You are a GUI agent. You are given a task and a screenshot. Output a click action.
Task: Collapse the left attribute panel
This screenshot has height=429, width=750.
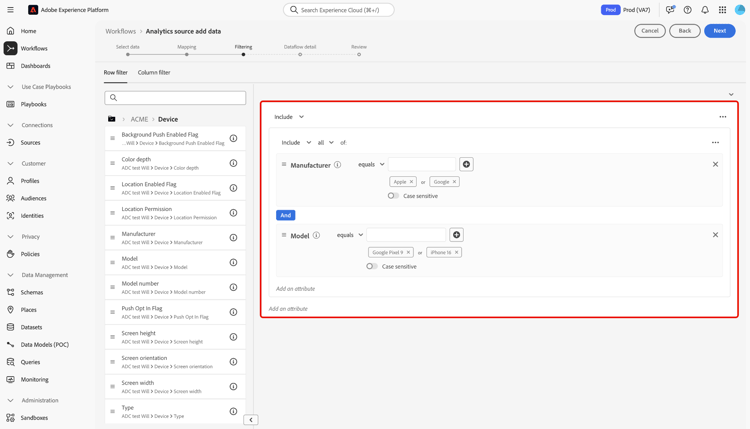[251, 420]
